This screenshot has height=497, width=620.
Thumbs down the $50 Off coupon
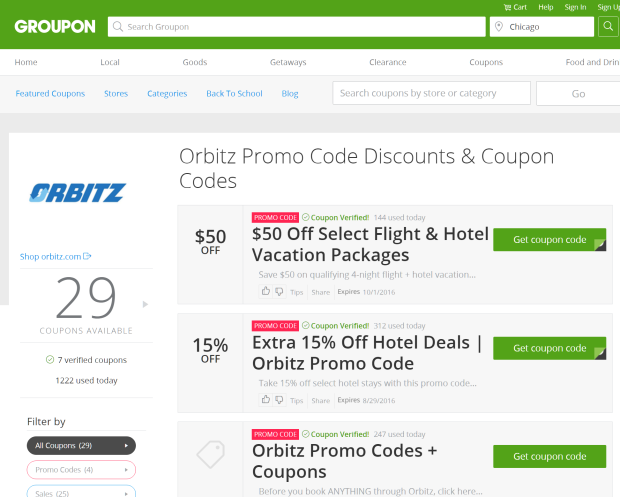click(279, 292)
